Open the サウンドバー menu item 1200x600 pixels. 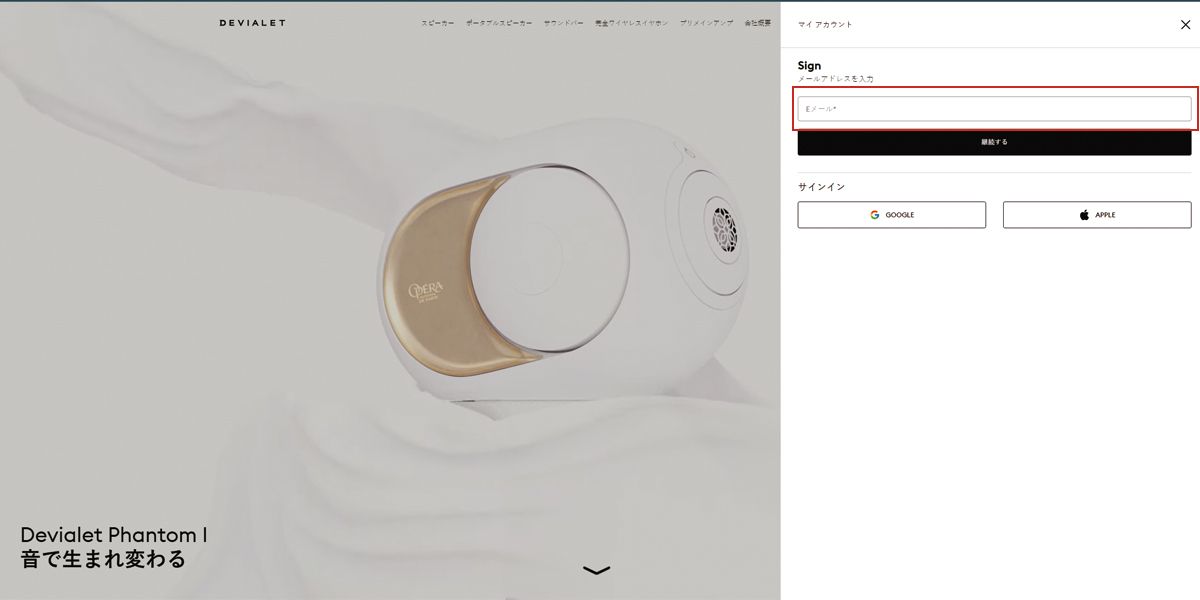pos(563,23)
